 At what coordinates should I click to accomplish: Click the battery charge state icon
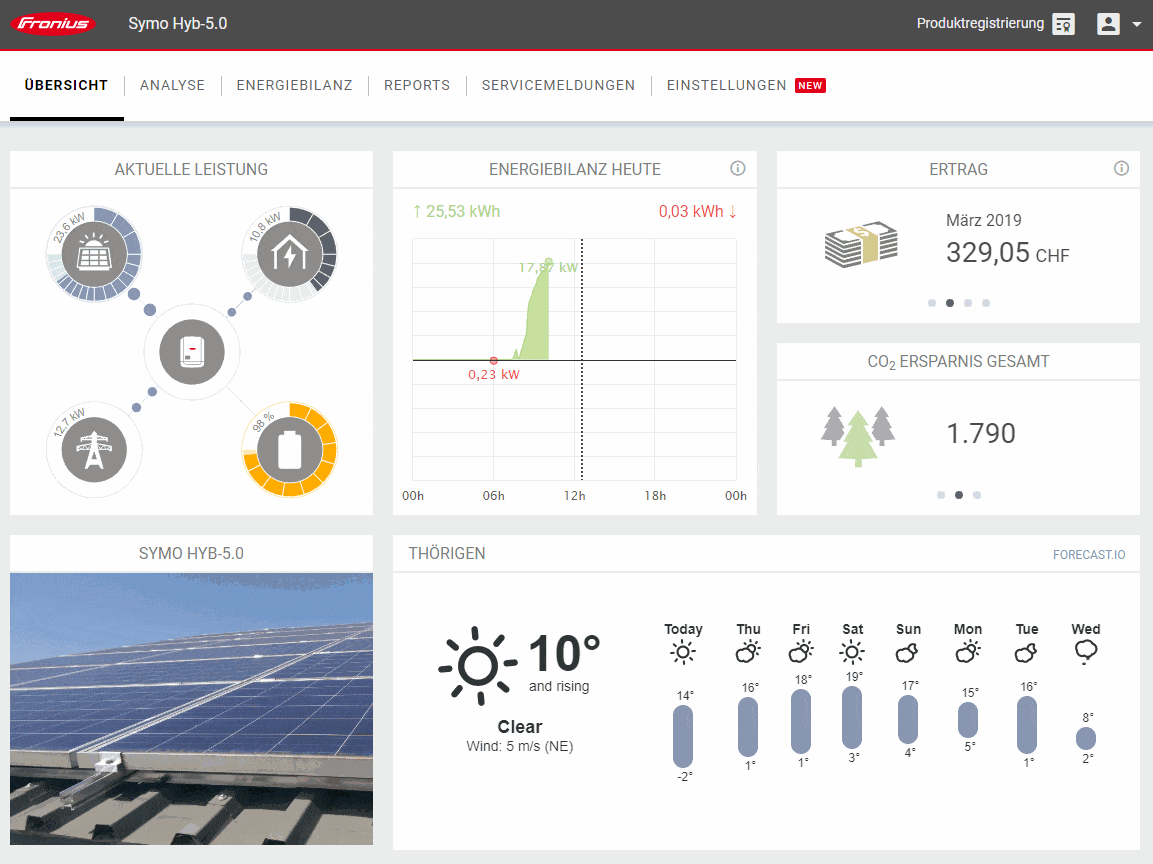tap(290, 450)
